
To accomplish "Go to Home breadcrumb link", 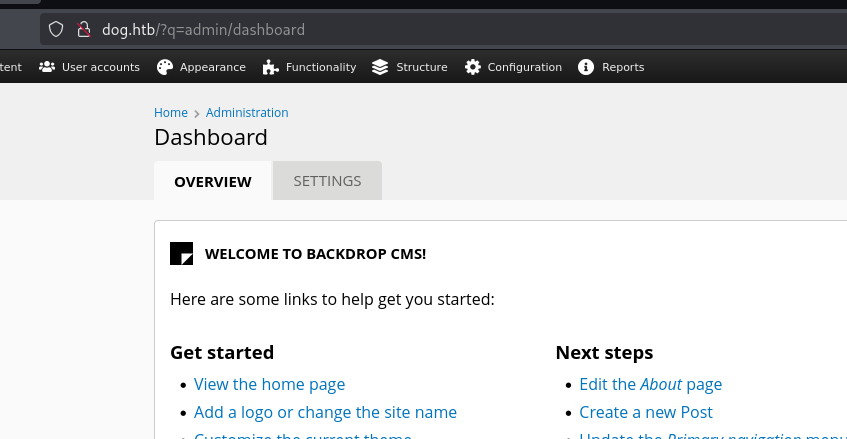I will [171, 113].
